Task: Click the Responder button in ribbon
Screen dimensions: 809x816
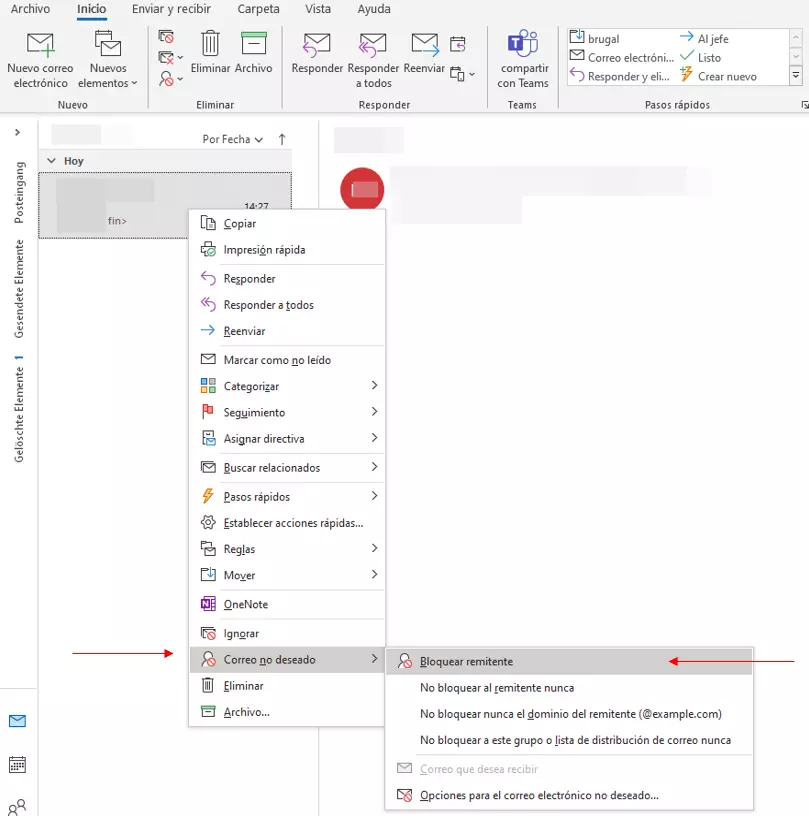Action: point(317,53)
